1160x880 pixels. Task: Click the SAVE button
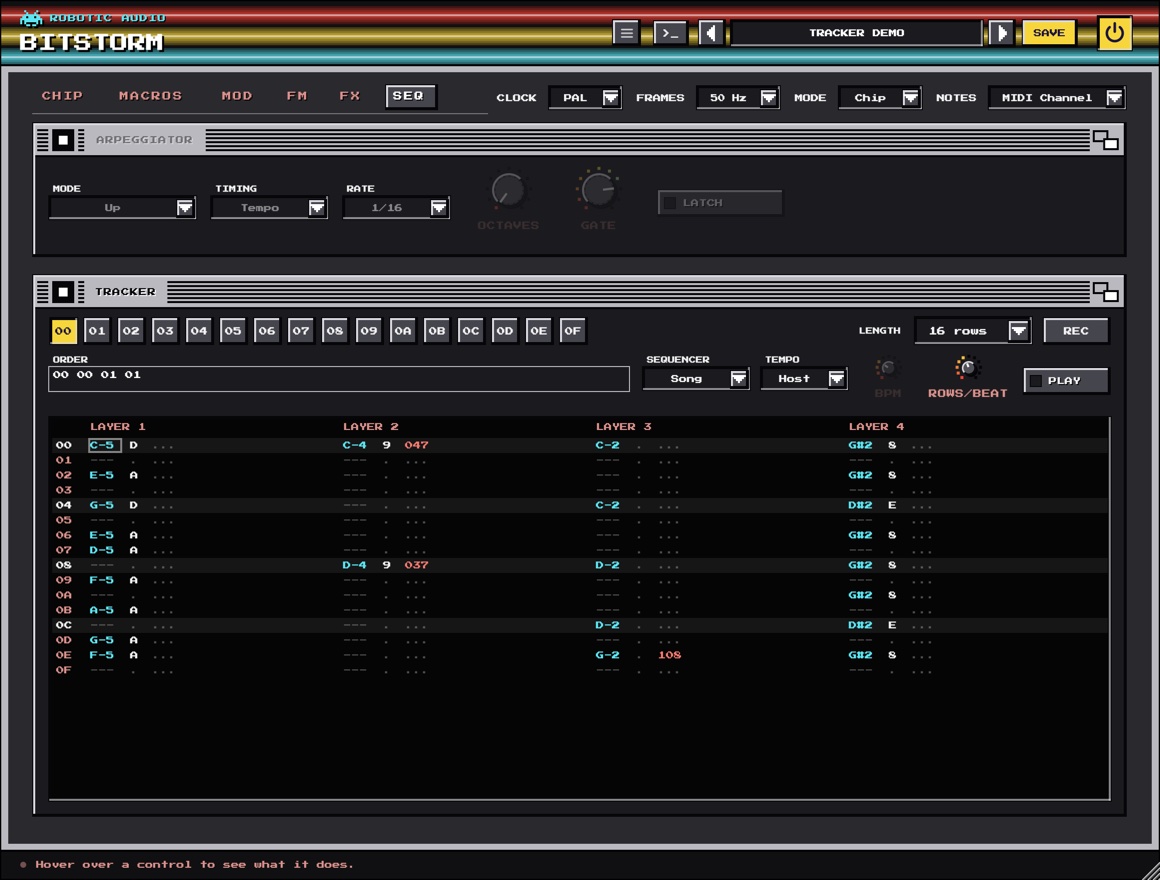(1048, 33)
